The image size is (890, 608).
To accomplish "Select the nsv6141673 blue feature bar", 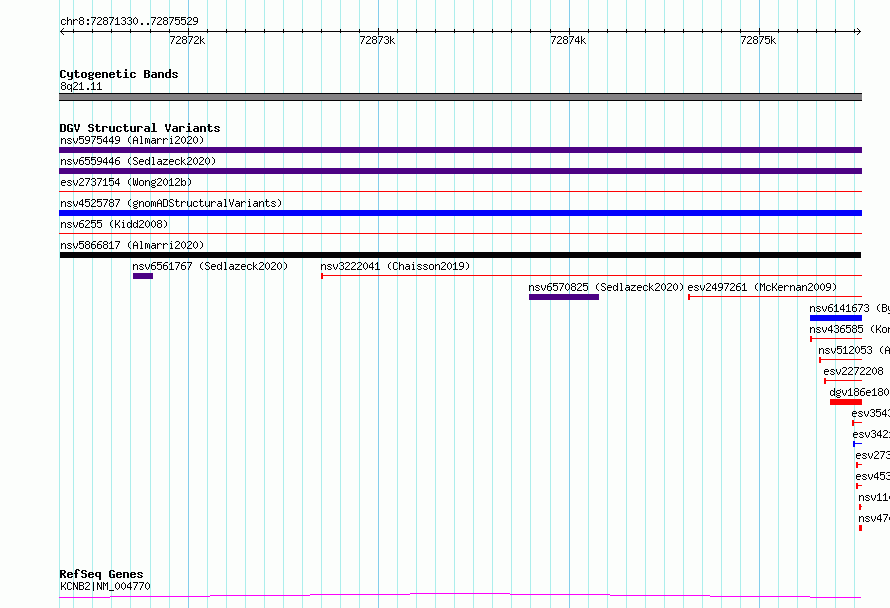I will [x=836, y=318].
